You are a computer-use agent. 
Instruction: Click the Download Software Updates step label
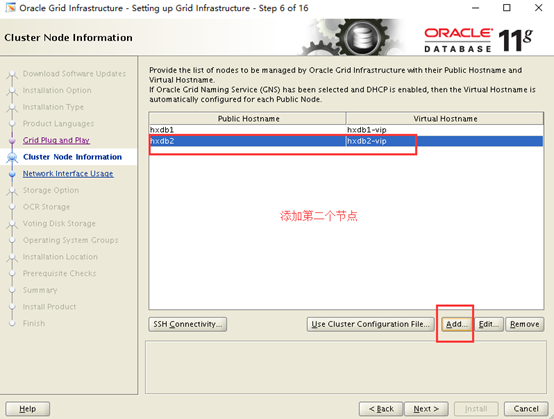point(74,73)
